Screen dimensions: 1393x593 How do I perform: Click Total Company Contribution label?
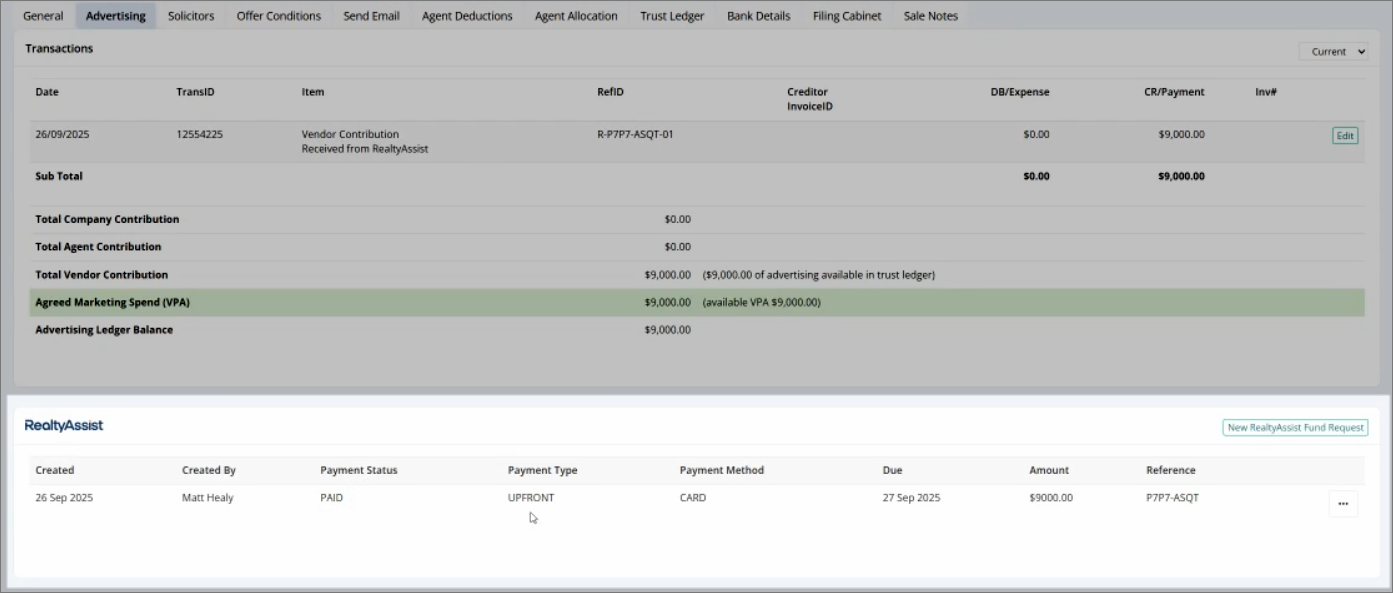[x=107, y=219]
